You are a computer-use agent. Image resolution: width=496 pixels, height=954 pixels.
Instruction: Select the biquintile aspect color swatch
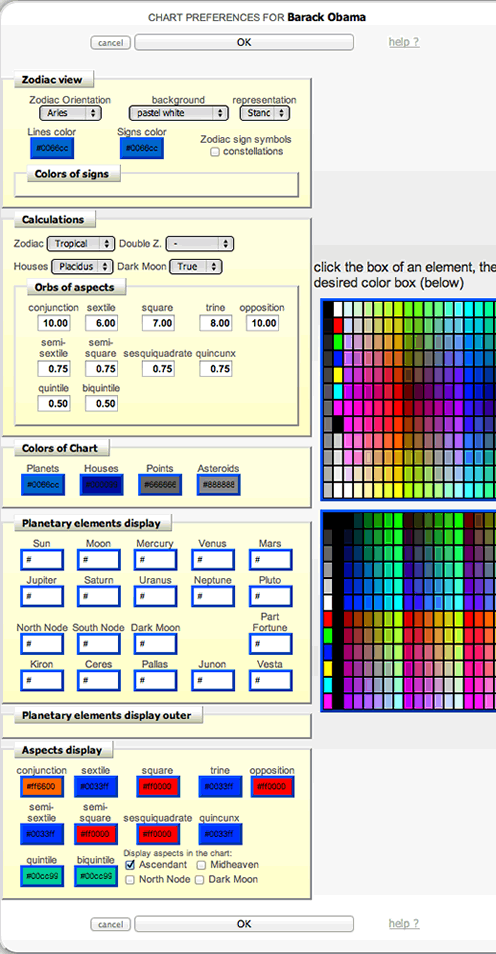96,876
